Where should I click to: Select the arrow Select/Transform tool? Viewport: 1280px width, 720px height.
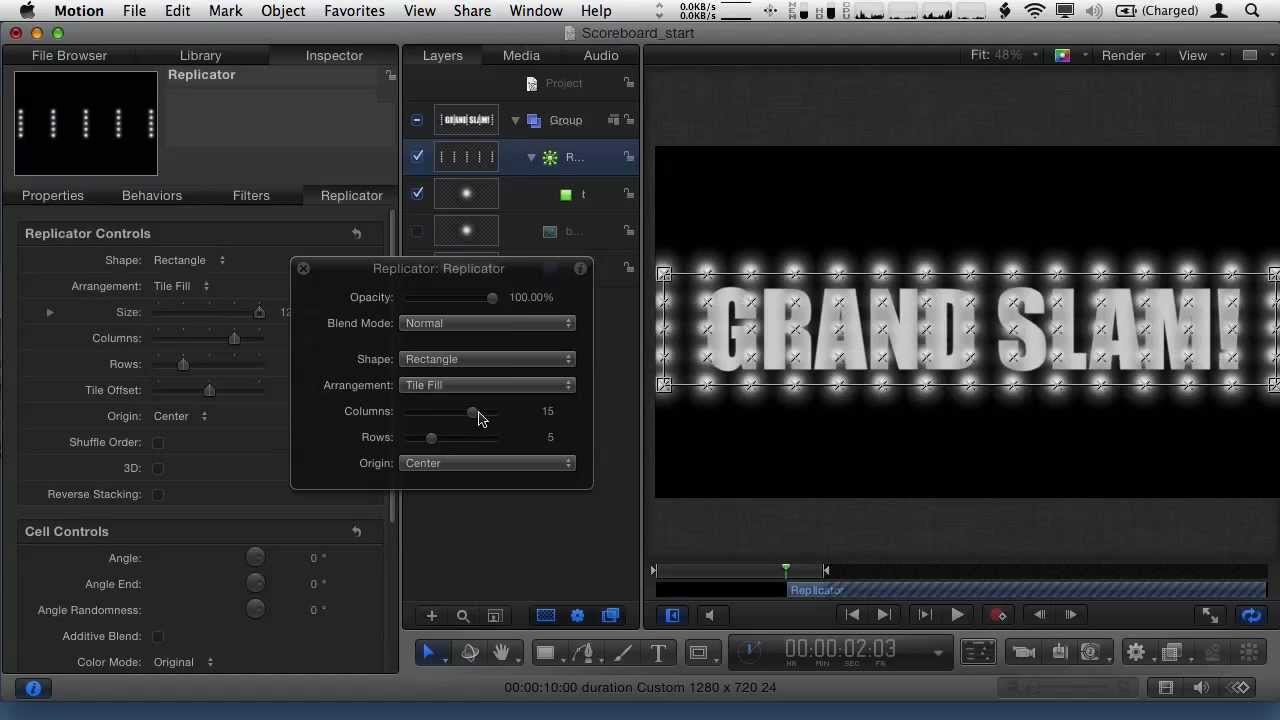(x=429, y=653)
